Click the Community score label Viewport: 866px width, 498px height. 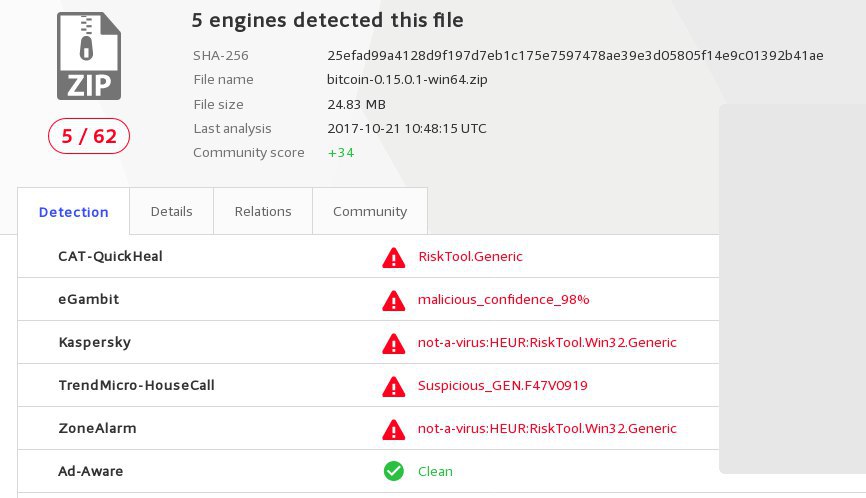pyautogui.click(x=249, y=153)
